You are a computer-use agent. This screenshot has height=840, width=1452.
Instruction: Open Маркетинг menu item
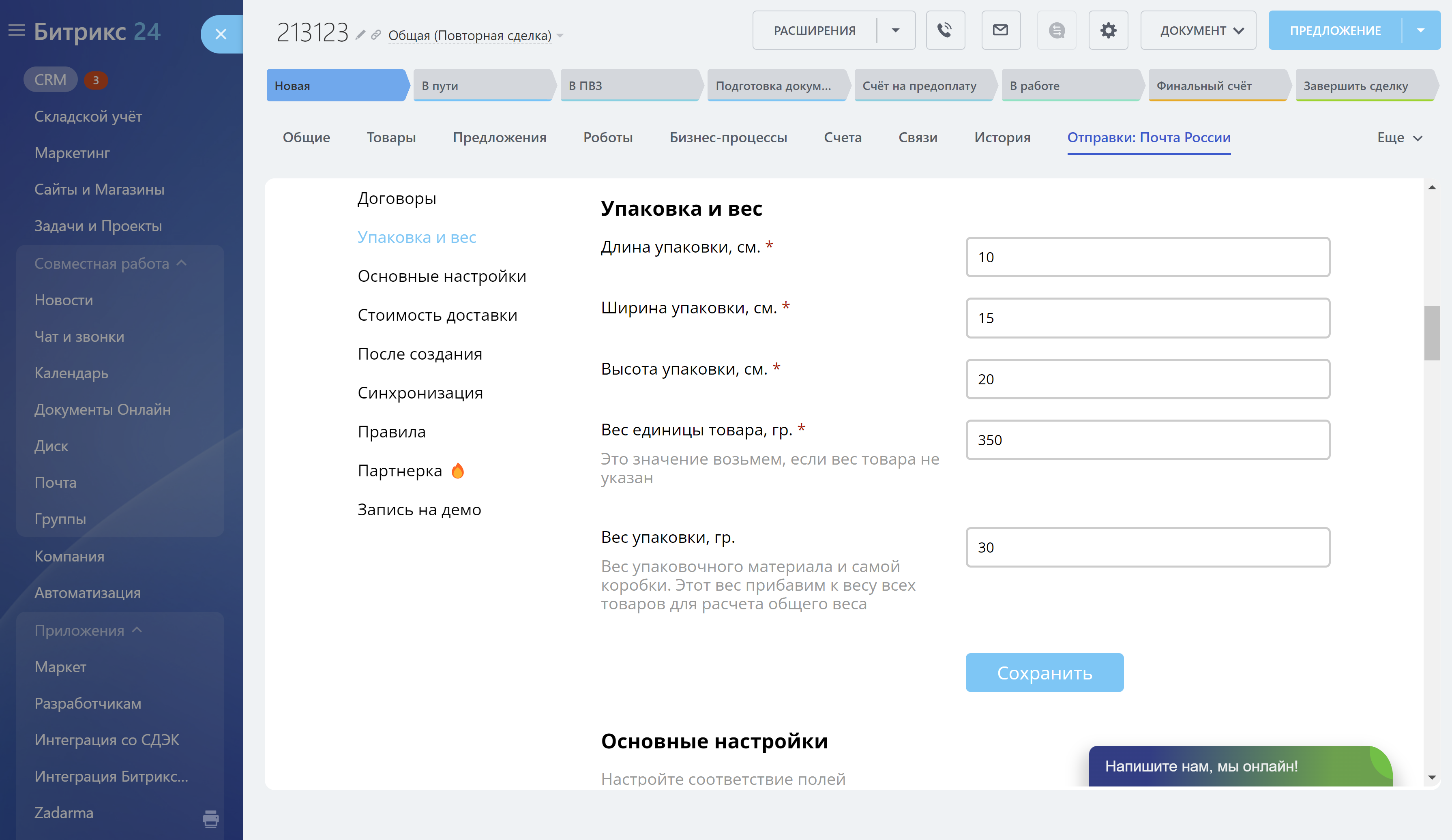(x=72, y=153)
